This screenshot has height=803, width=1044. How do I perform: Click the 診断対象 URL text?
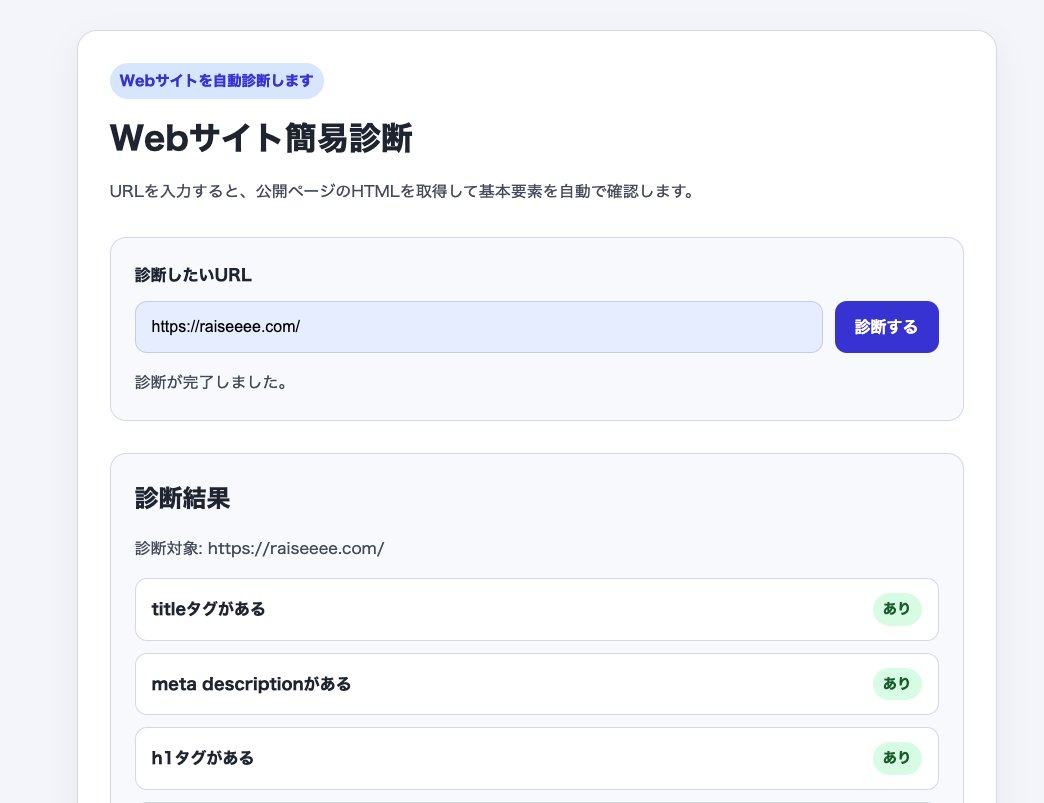[259, 548]
